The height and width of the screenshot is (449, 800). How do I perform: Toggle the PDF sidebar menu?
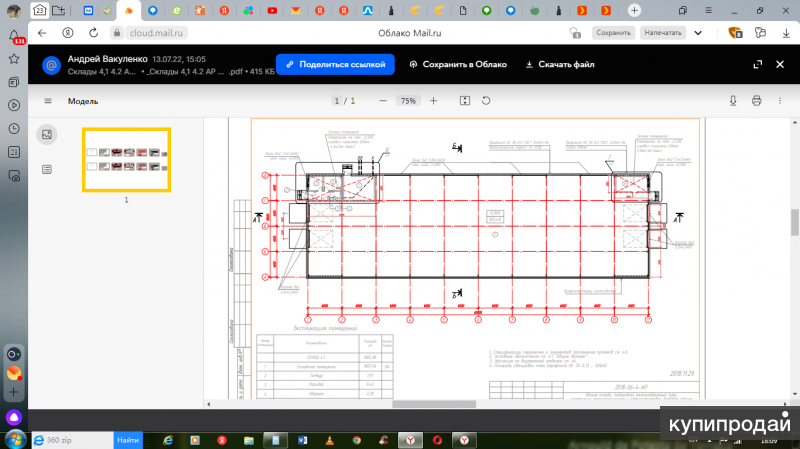48,101
